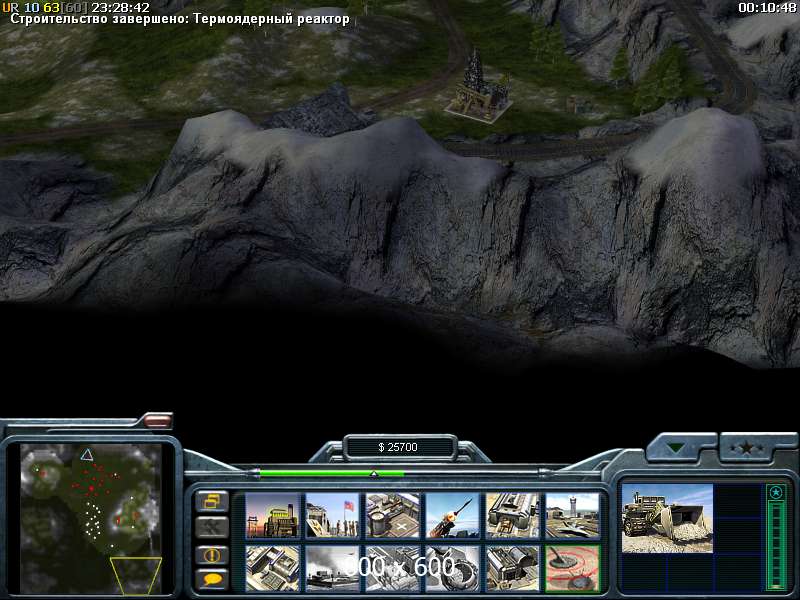Click the green experience bar star icon

tap(776, 493)
